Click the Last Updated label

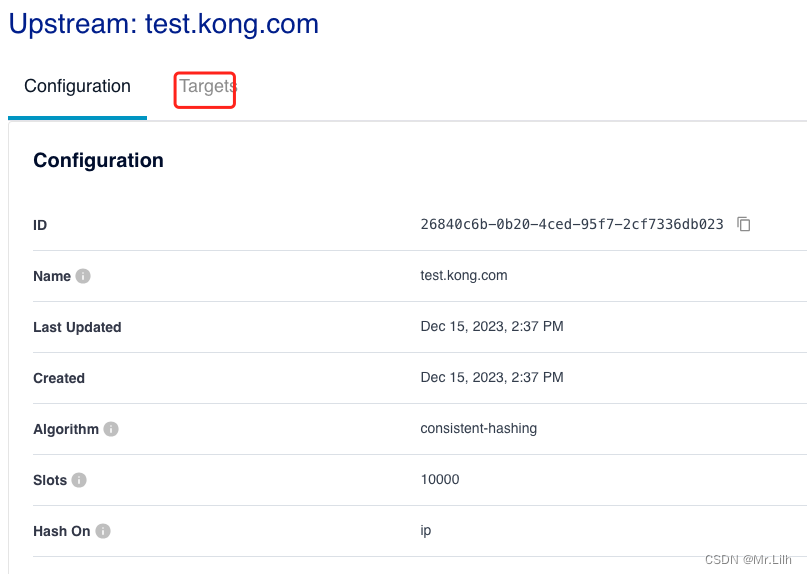pos(77,327)
